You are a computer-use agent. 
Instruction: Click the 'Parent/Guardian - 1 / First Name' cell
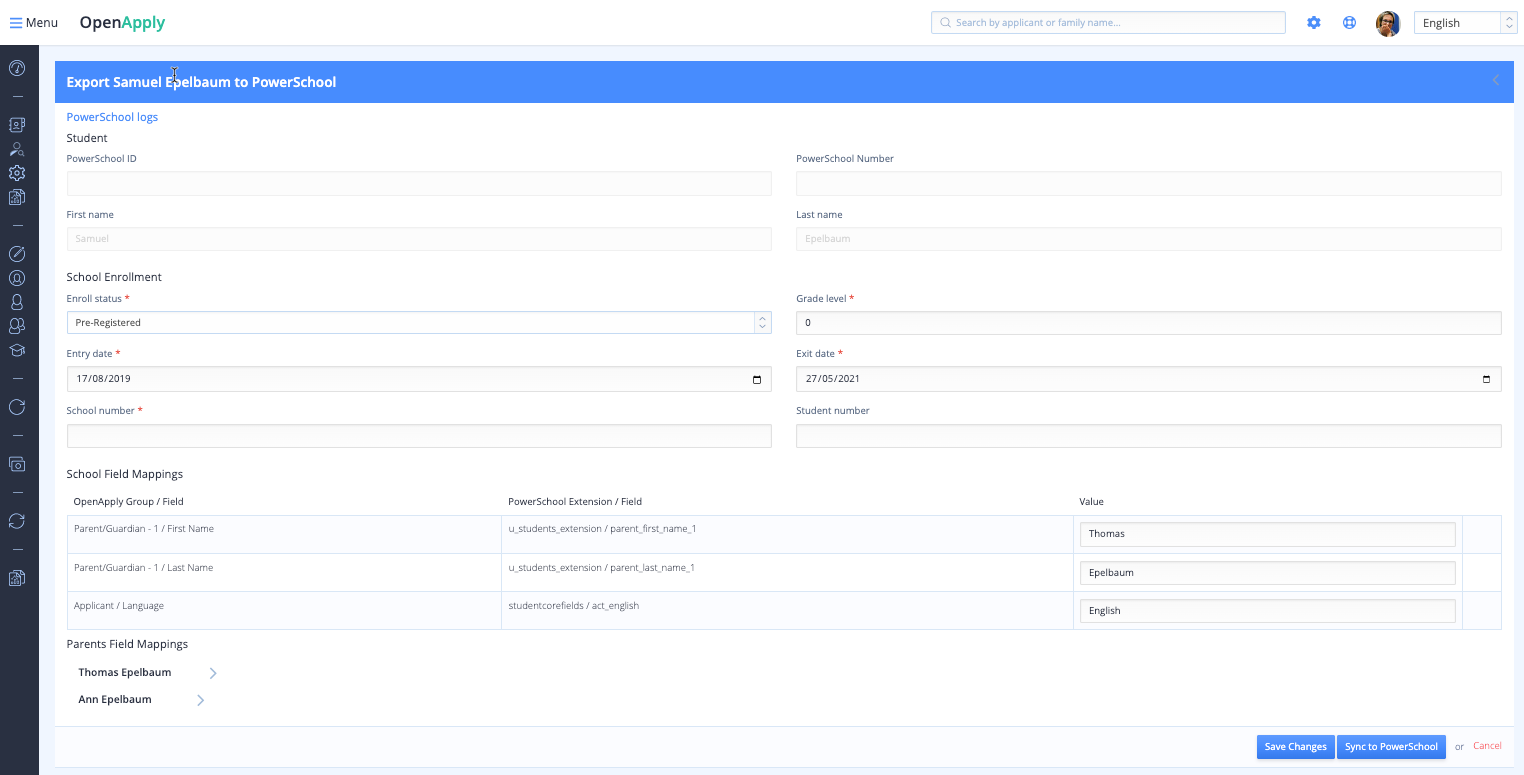click(x=284, y=535)
